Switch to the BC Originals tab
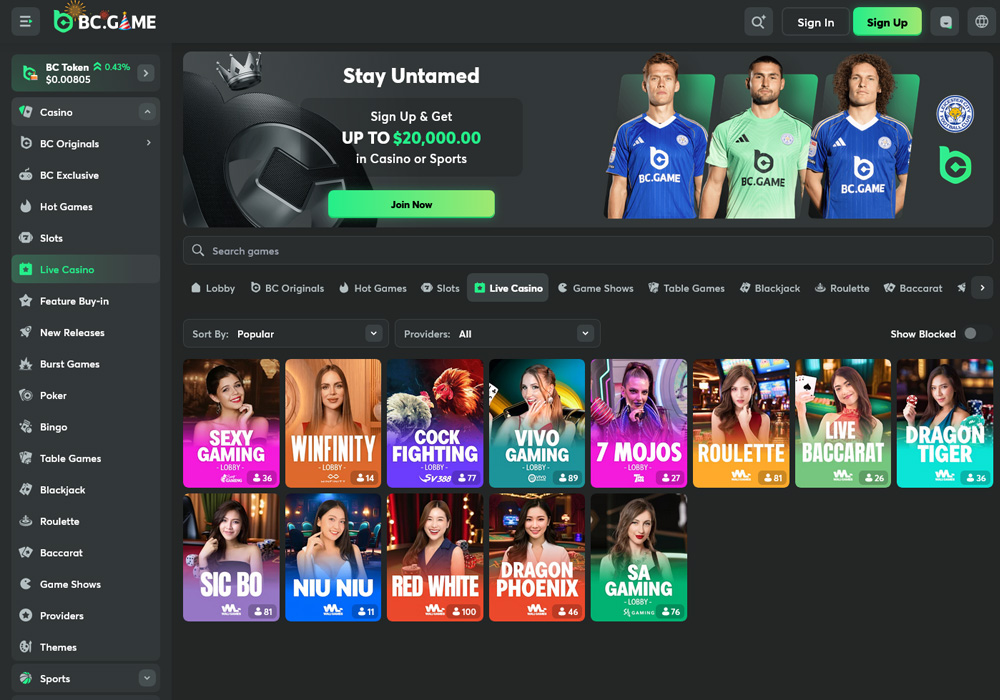 287,288
